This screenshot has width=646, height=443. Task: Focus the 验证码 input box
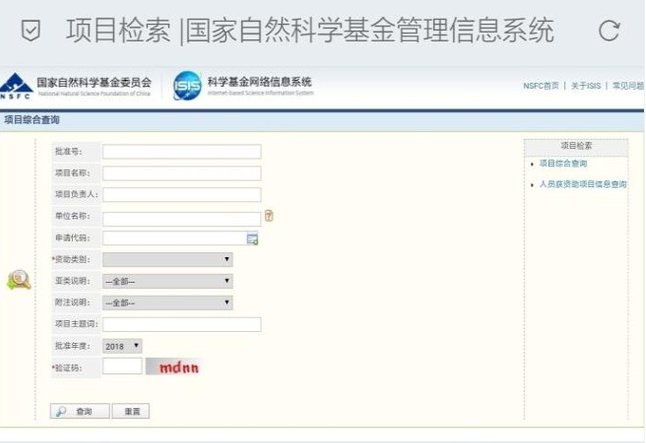(x=122, y=366)
